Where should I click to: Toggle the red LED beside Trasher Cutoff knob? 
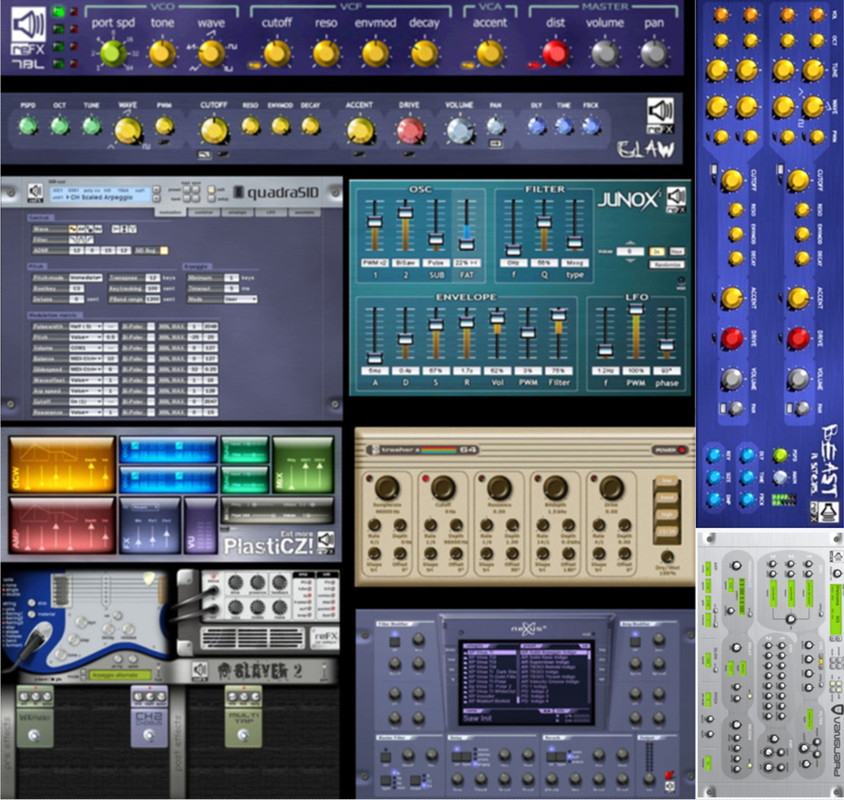click(x=425, y=478)
